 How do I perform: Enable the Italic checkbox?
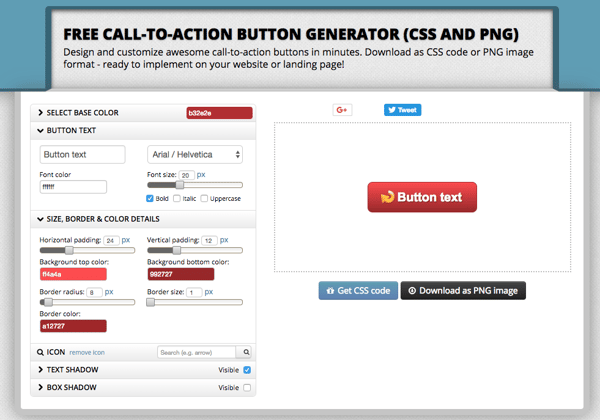[178, 198]
